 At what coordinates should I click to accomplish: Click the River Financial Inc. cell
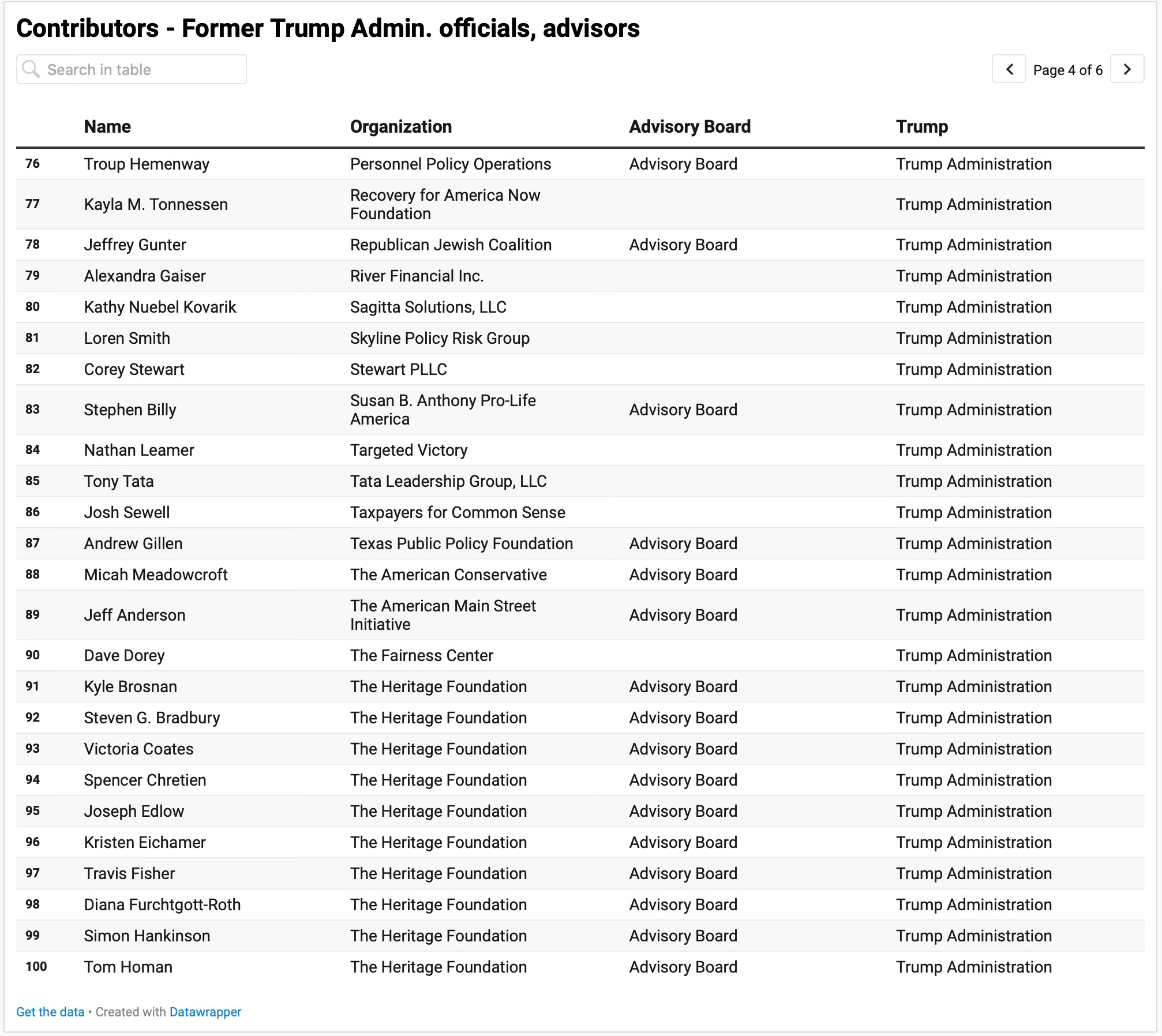point(417,276)
